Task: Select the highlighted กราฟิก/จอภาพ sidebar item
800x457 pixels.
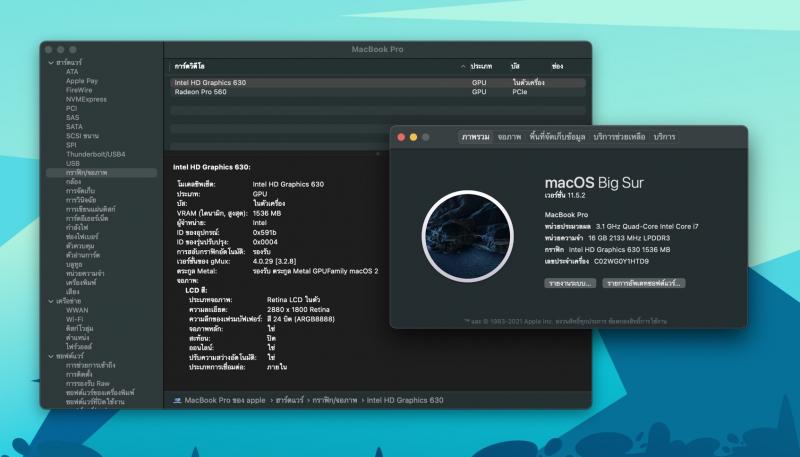Action: 102,173
